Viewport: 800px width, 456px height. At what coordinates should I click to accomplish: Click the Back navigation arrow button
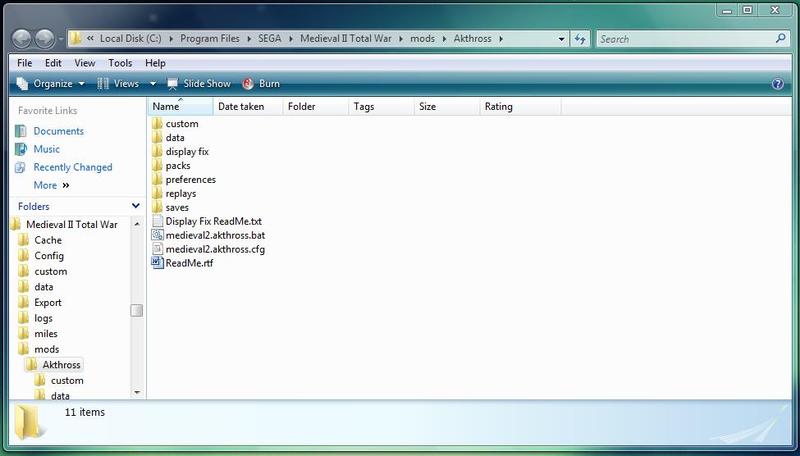tap(22, 39)
